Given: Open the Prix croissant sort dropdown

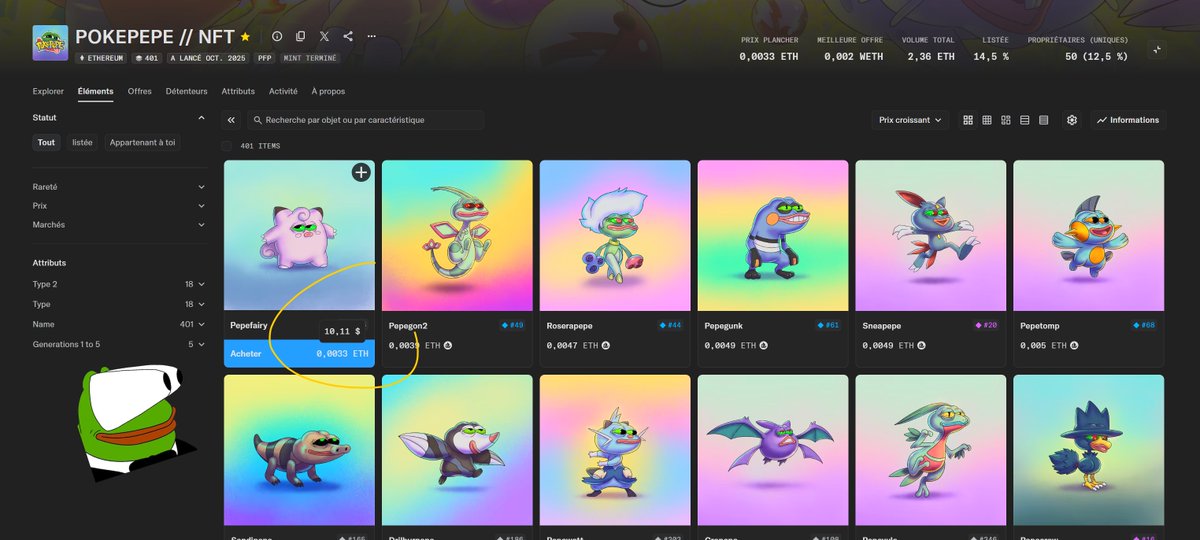Looking at the screenshot, I should point(910,120).
